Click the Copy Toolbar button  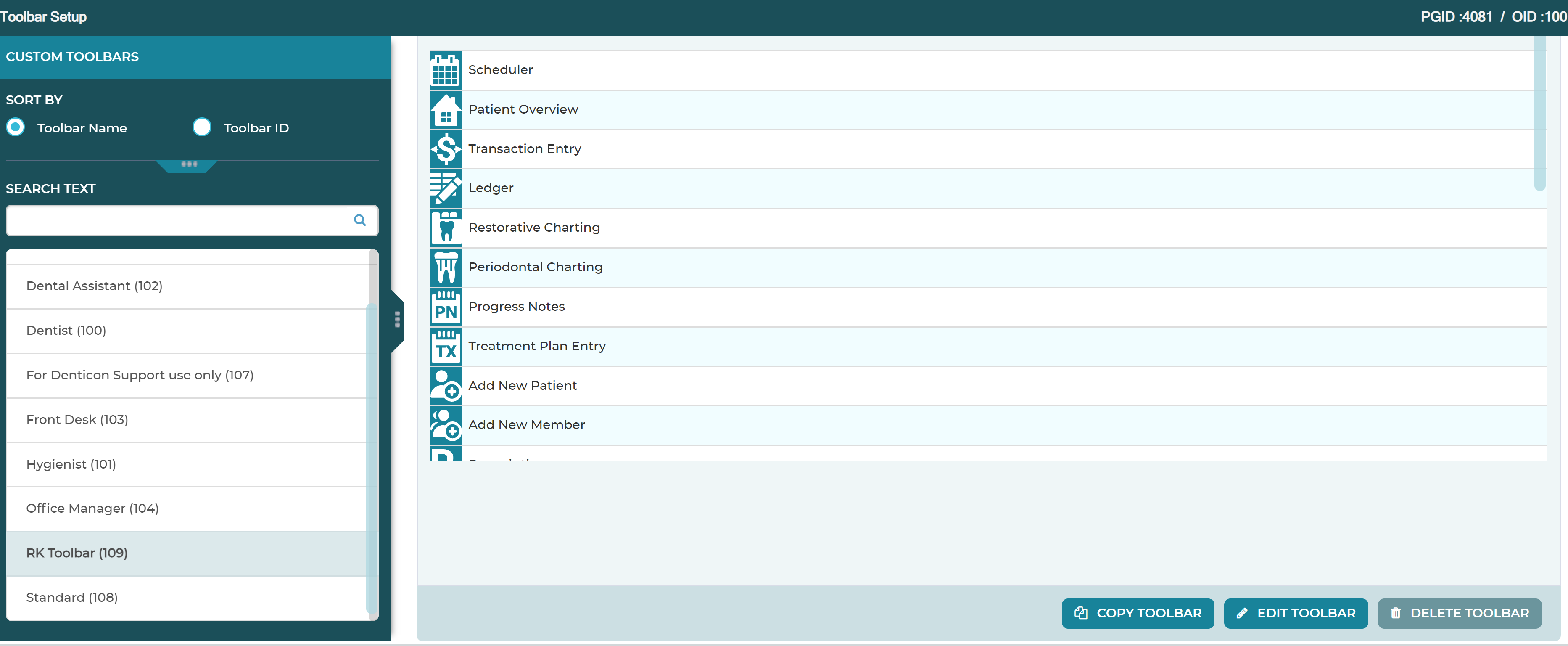click(1138, 613)
